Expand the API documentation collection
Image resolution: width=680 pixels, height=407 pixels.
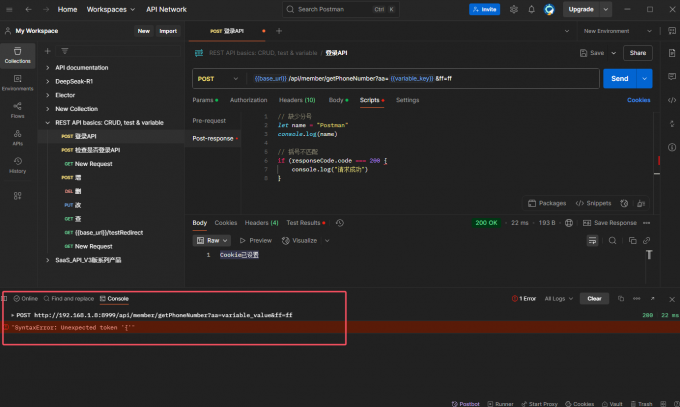click(x=48, y=68)
